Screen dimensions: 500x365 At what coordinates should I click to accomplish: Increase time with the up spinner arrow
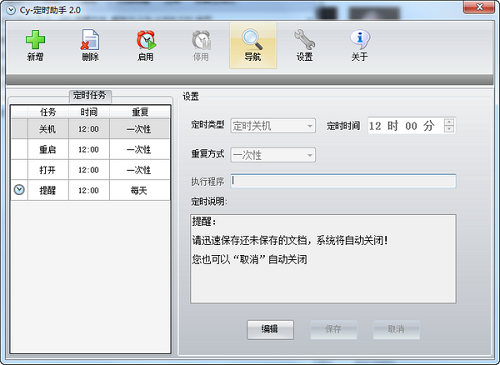click(x=449, y=122)
